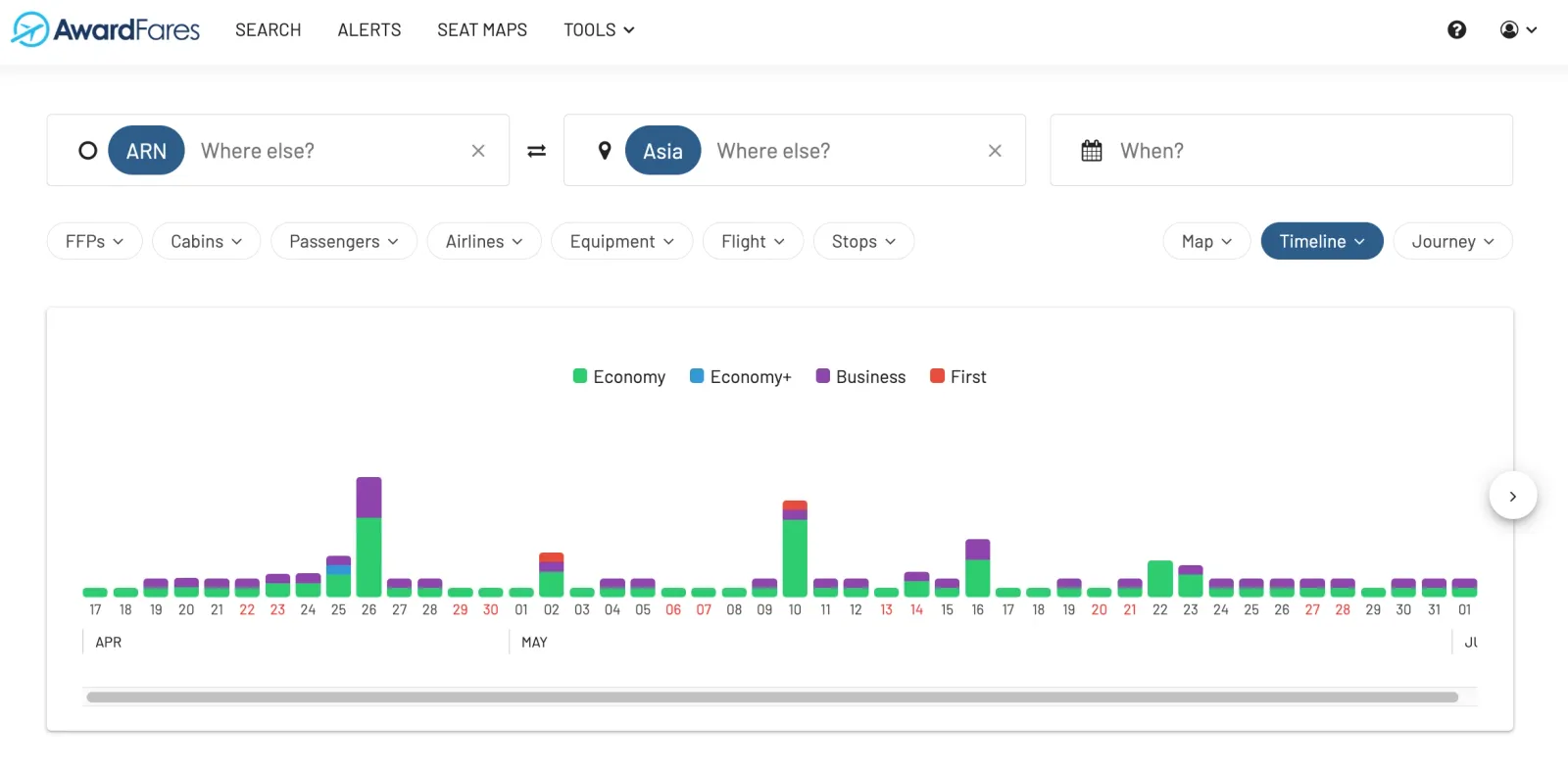Expand the Equipment filter dropdown
1568x770 pixels.
(622, 241)
